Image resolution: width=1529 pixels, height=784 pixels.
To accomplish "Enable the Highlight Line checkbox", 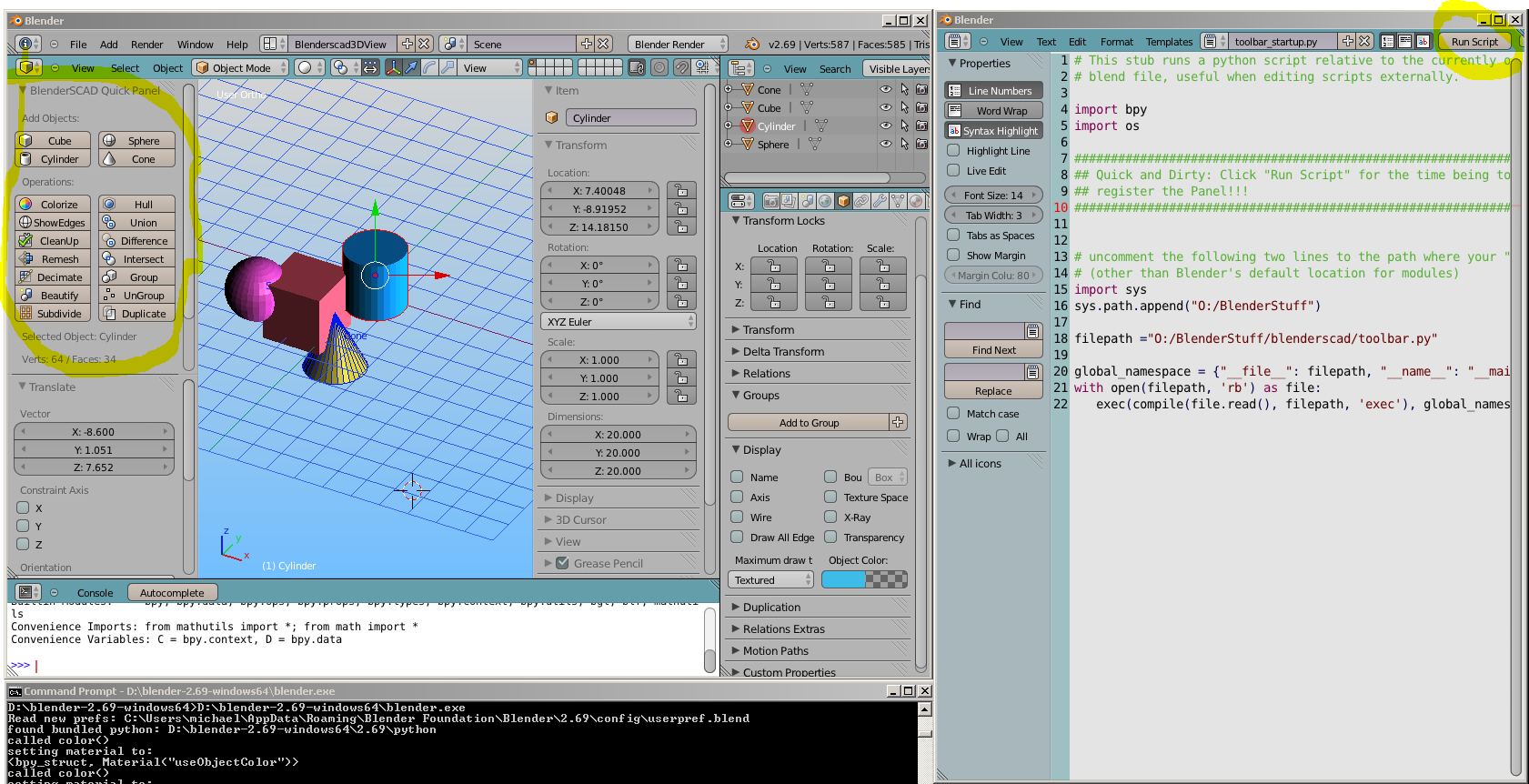I will pos(953,151).
